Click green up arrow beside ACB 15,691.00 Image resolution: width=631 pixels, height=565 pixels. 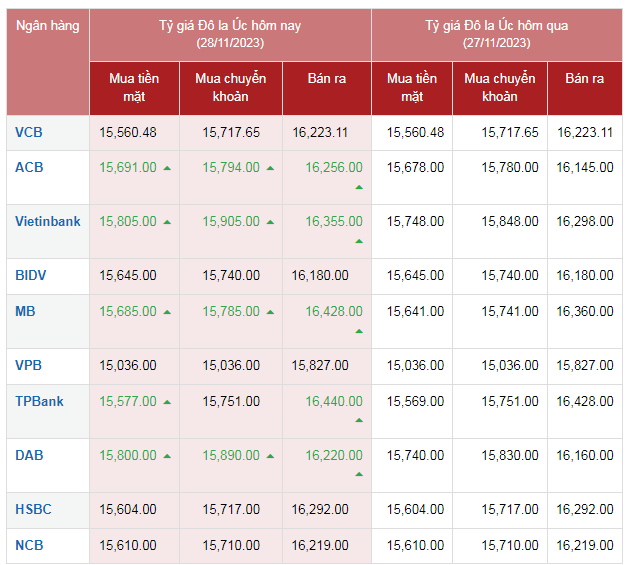point(167,168)
